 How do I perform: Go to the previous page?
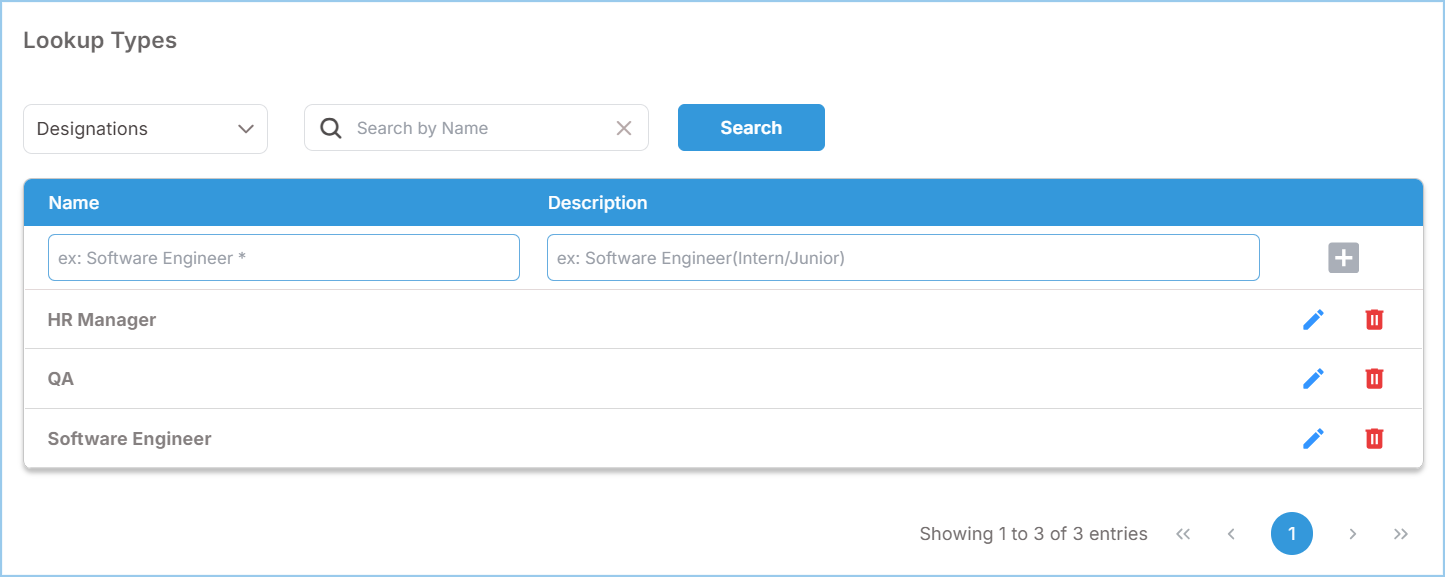coord(1231,534)
